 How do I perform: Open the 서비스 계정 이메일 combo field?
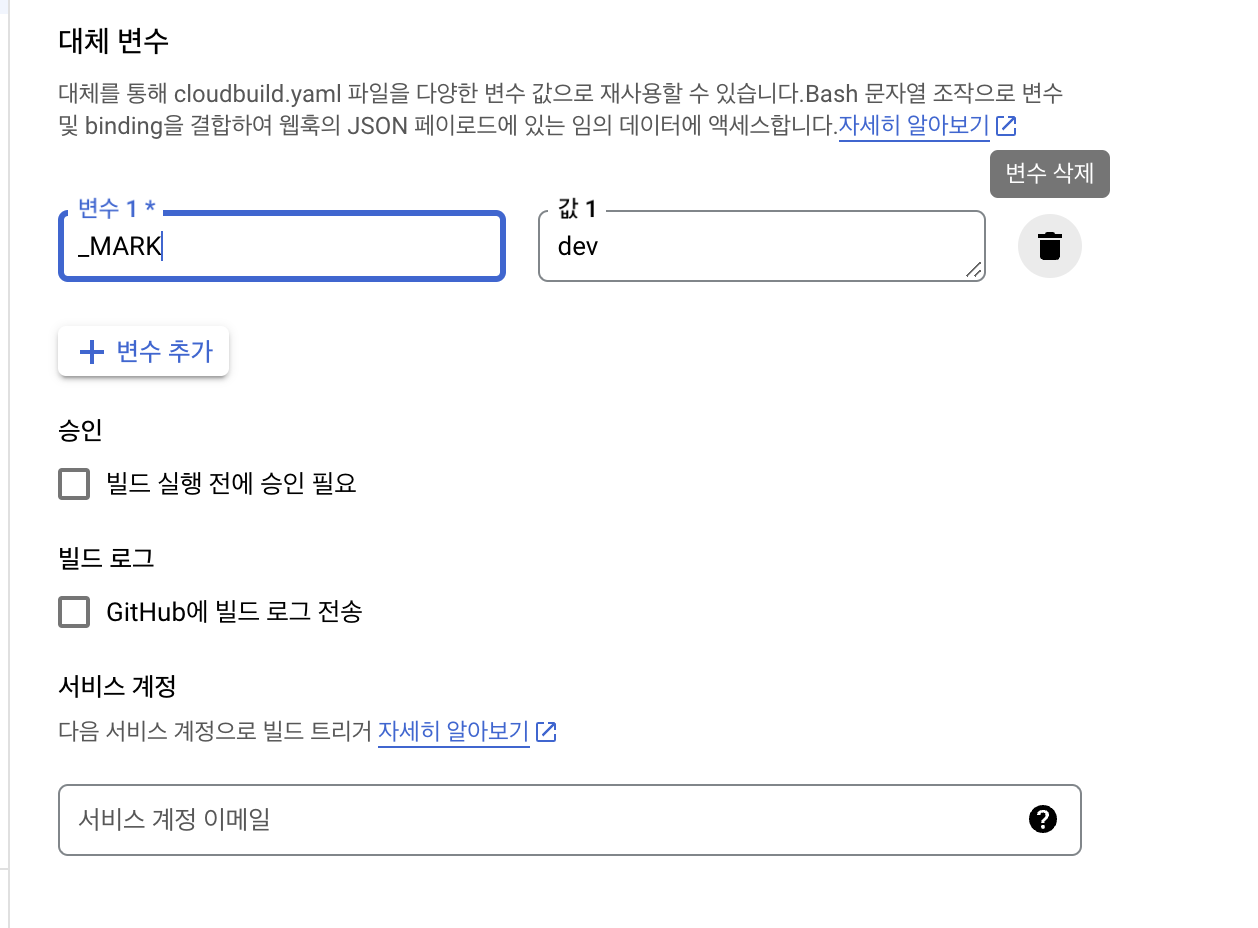coord(570,820)
